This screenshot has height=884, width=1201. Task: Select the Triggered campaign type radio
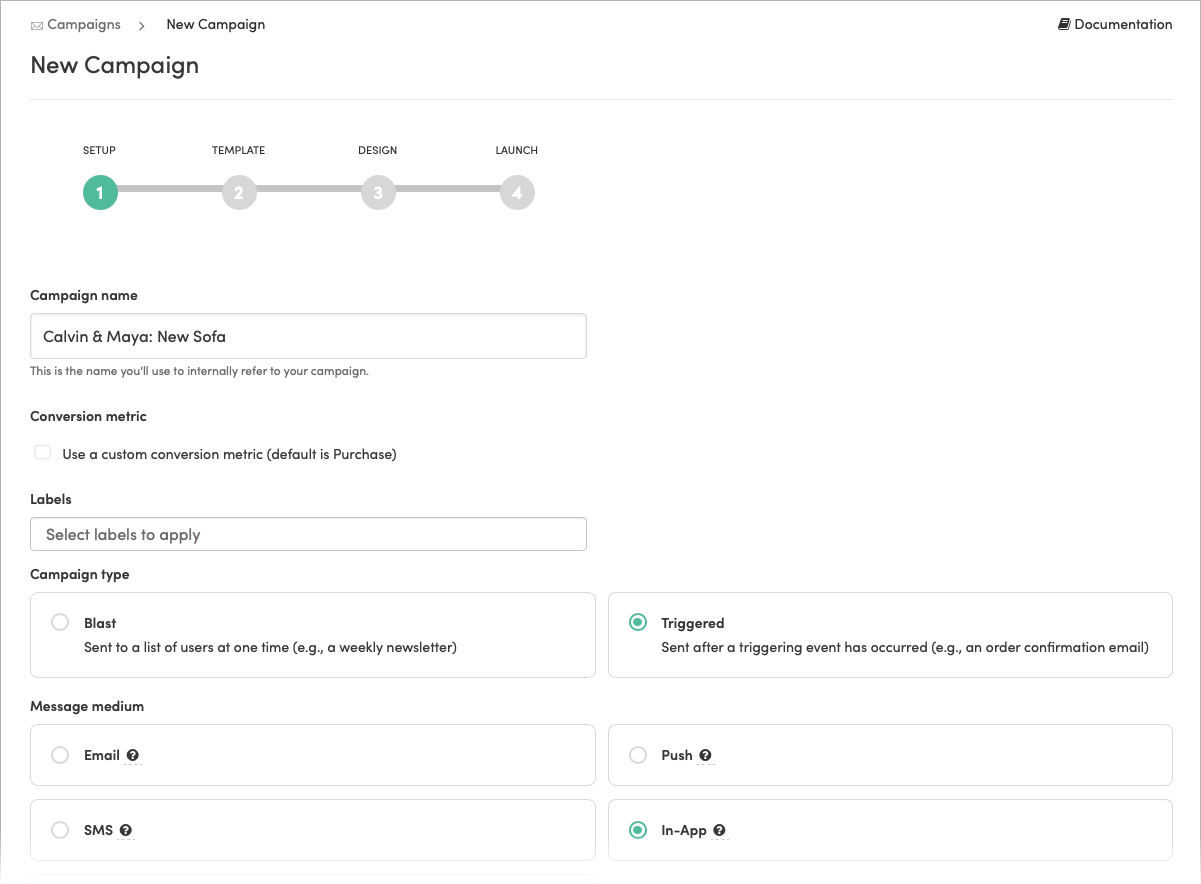pyautogui.click(x=637, y=622)
